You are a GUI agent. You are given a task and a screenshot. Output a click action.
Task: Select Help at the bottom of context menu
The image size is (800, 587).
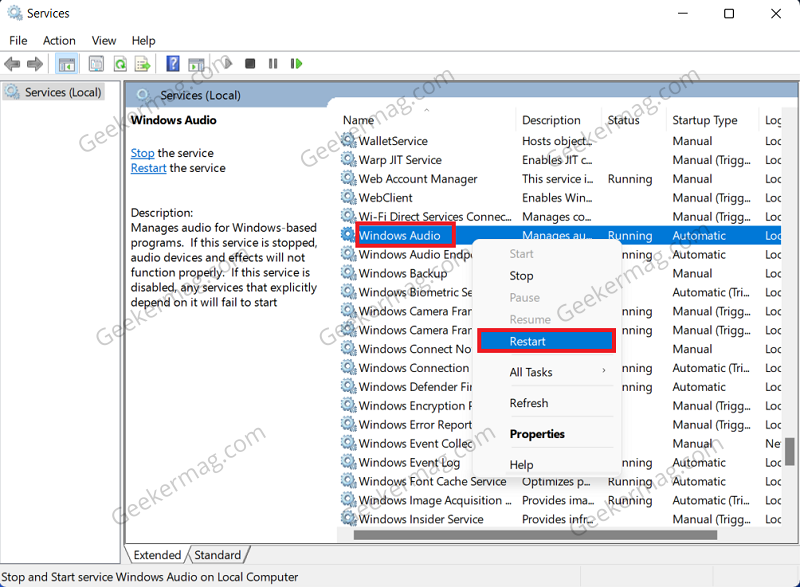point(521,465)
